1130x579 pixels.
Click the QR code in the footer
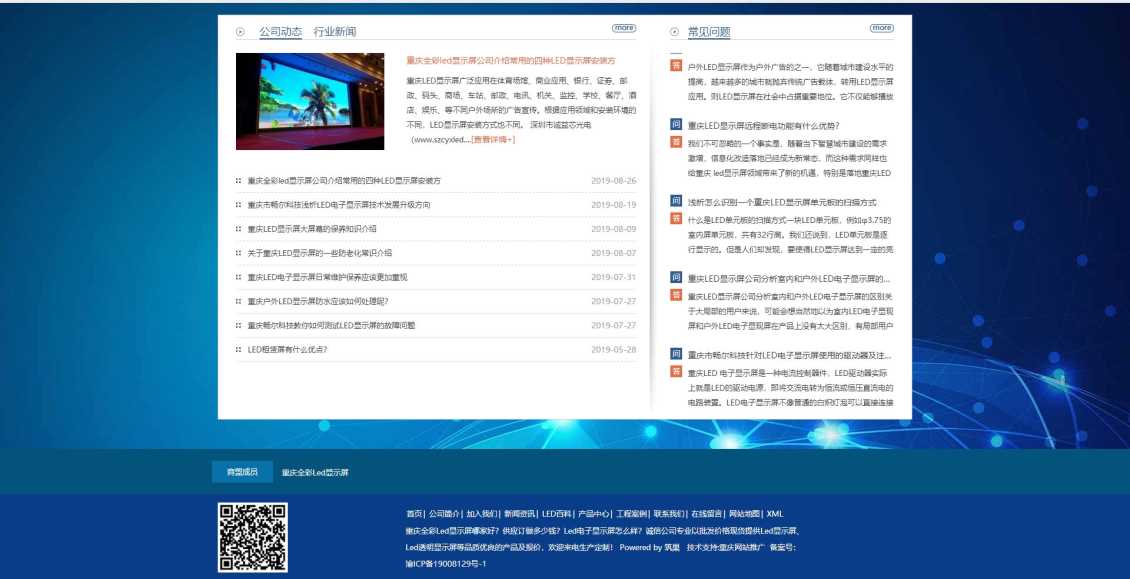coord(252,535)
